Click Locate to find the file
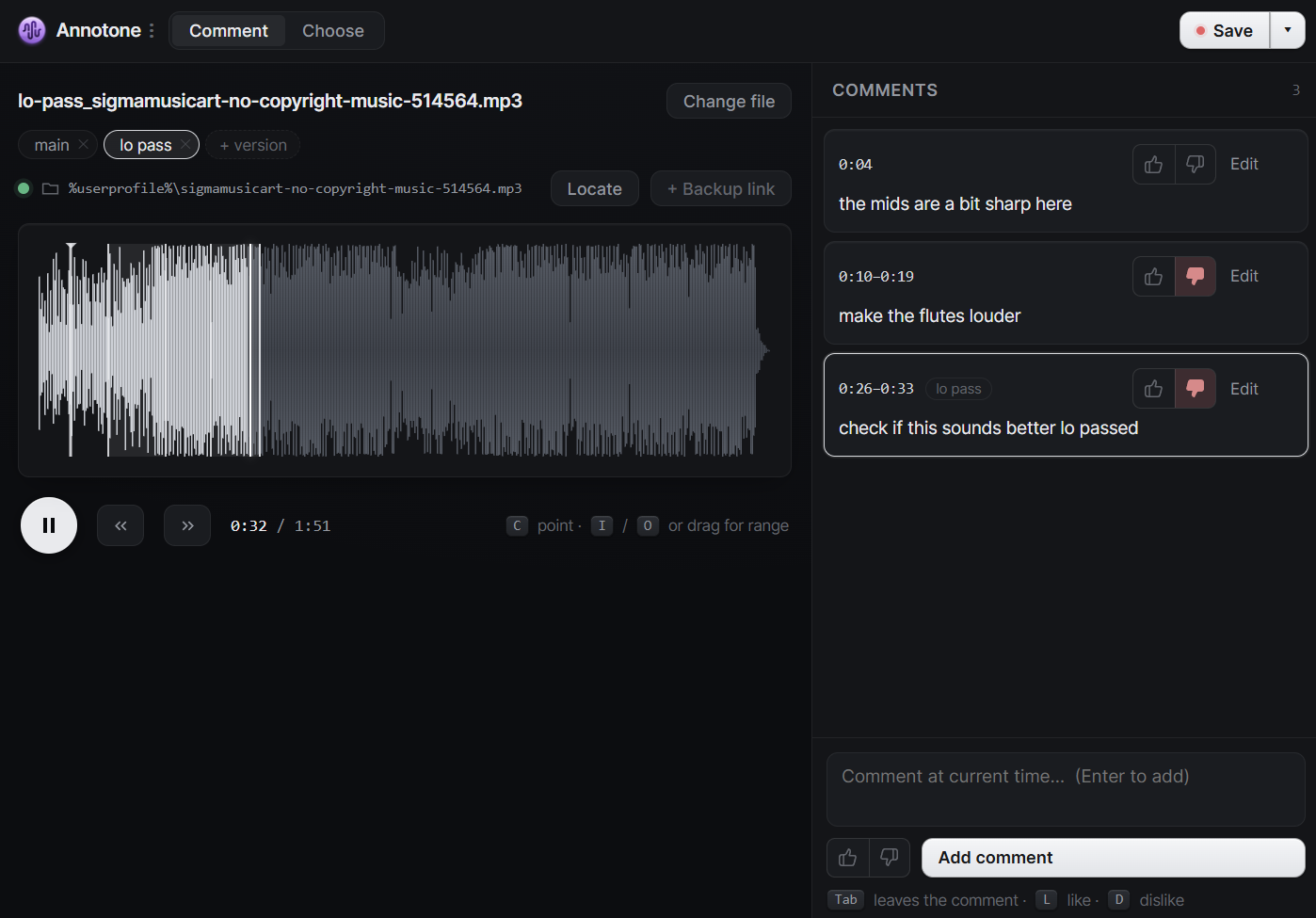This screenshot has width=1316, height=918. tap(595, 188)
